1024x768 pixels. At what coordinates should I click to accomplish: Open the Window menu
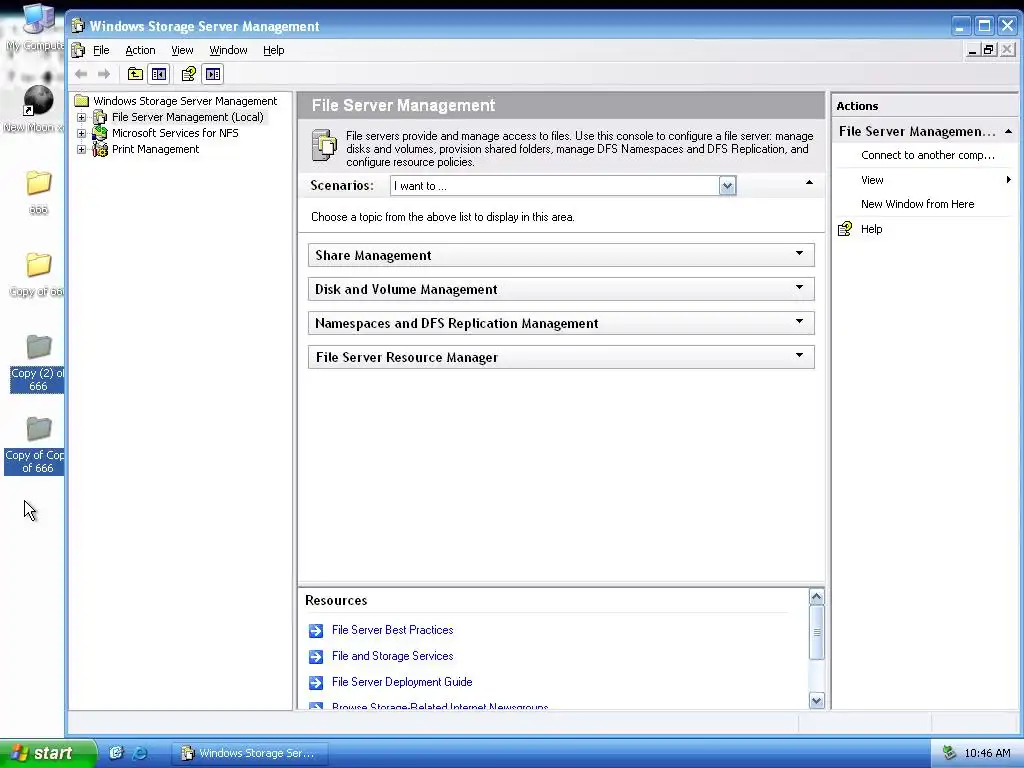(228, 50)
